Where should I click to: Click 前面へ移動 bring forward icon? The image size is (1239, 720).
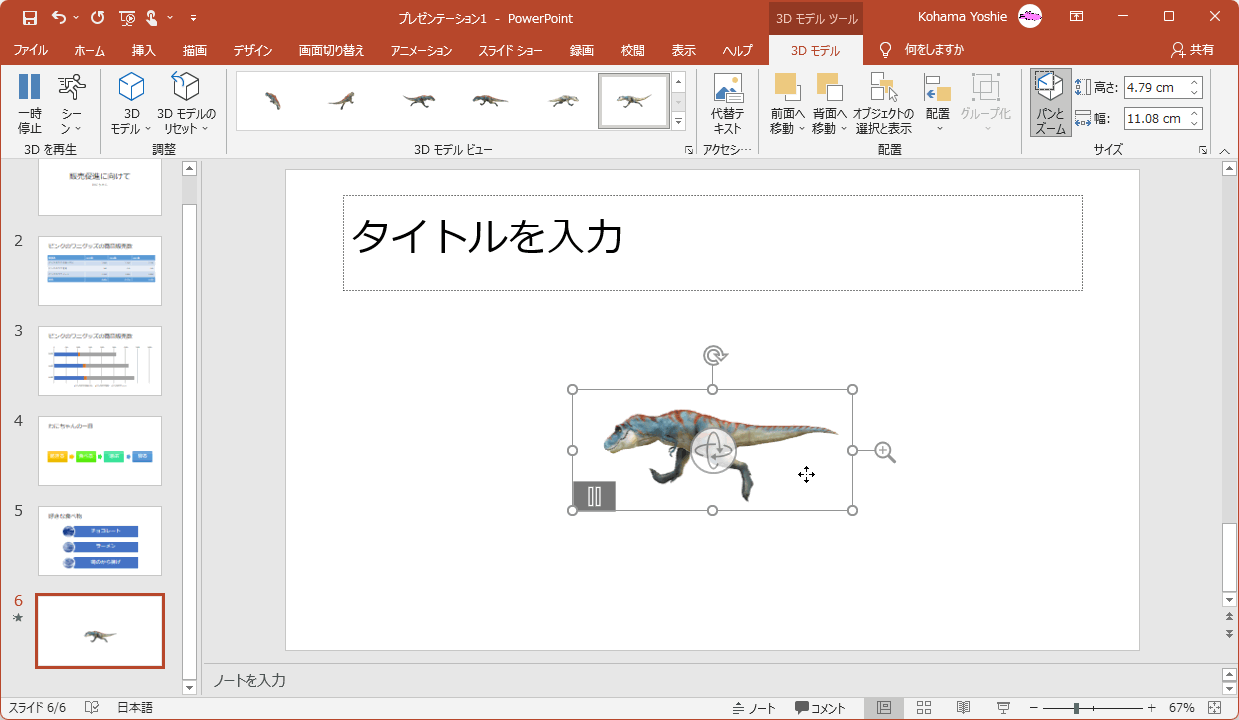click(x=787, y=88)
